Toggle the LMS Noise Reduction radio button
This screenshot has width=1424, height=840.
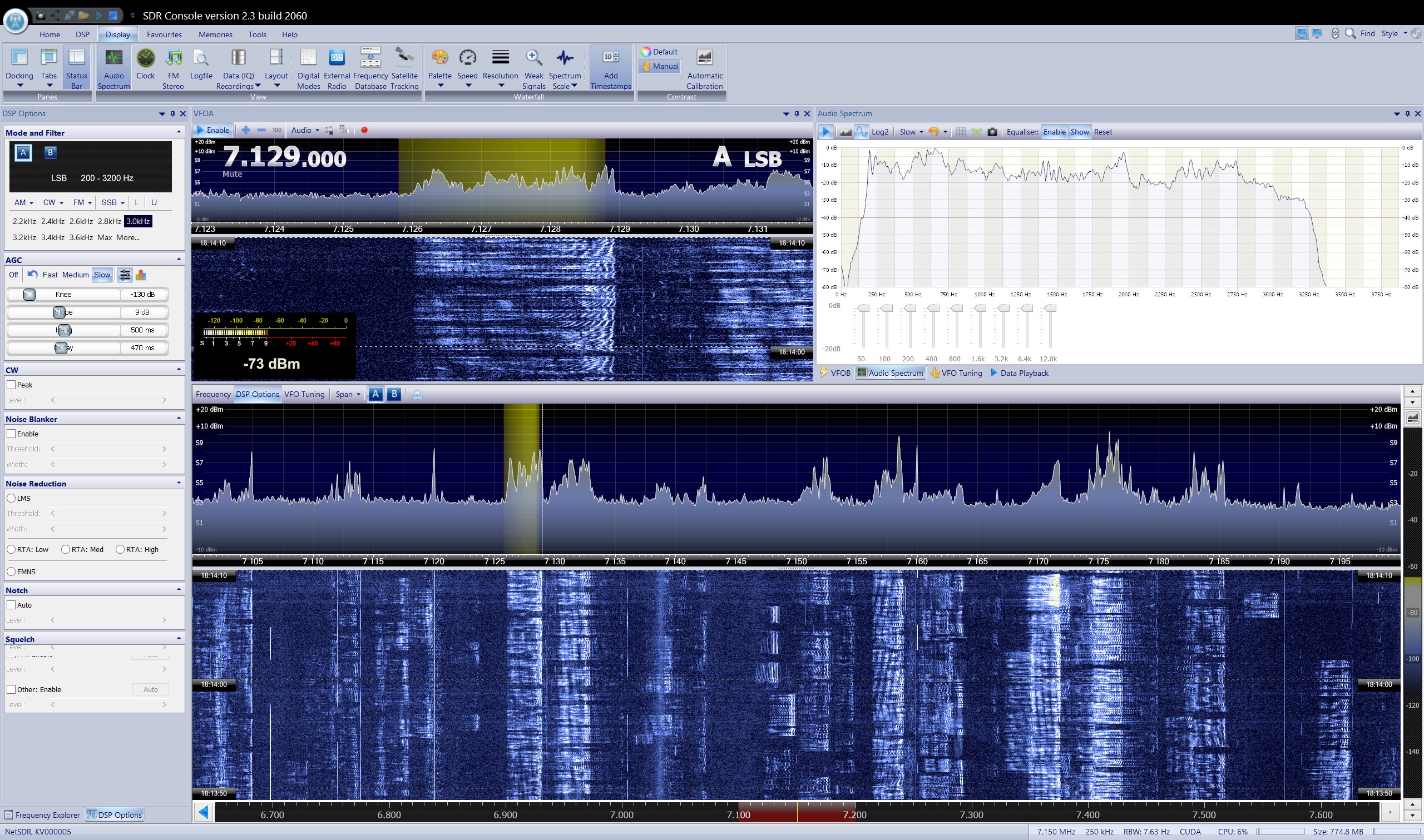[x=12, y=498]
